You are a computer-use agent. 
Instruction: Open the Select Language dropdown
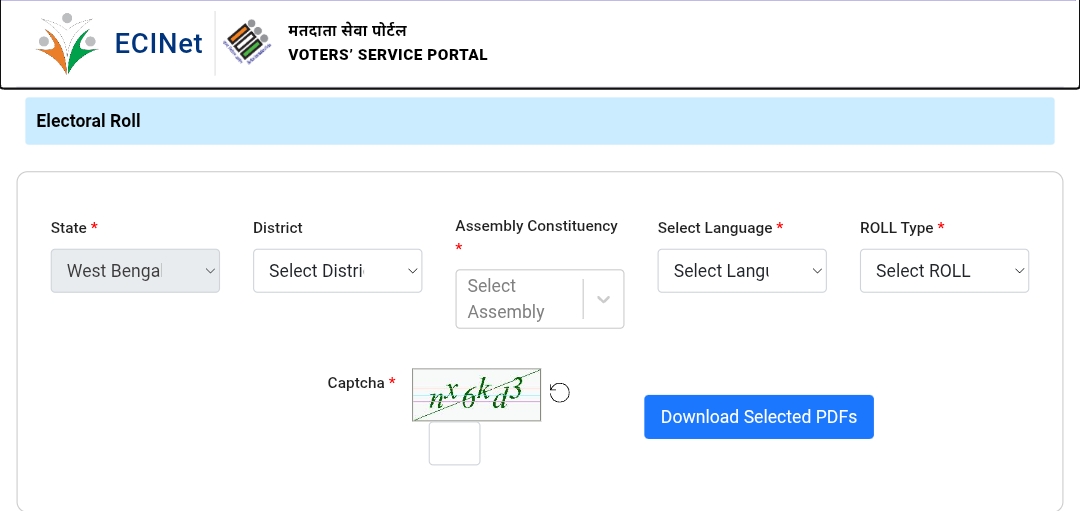click(x=742, y=271)
